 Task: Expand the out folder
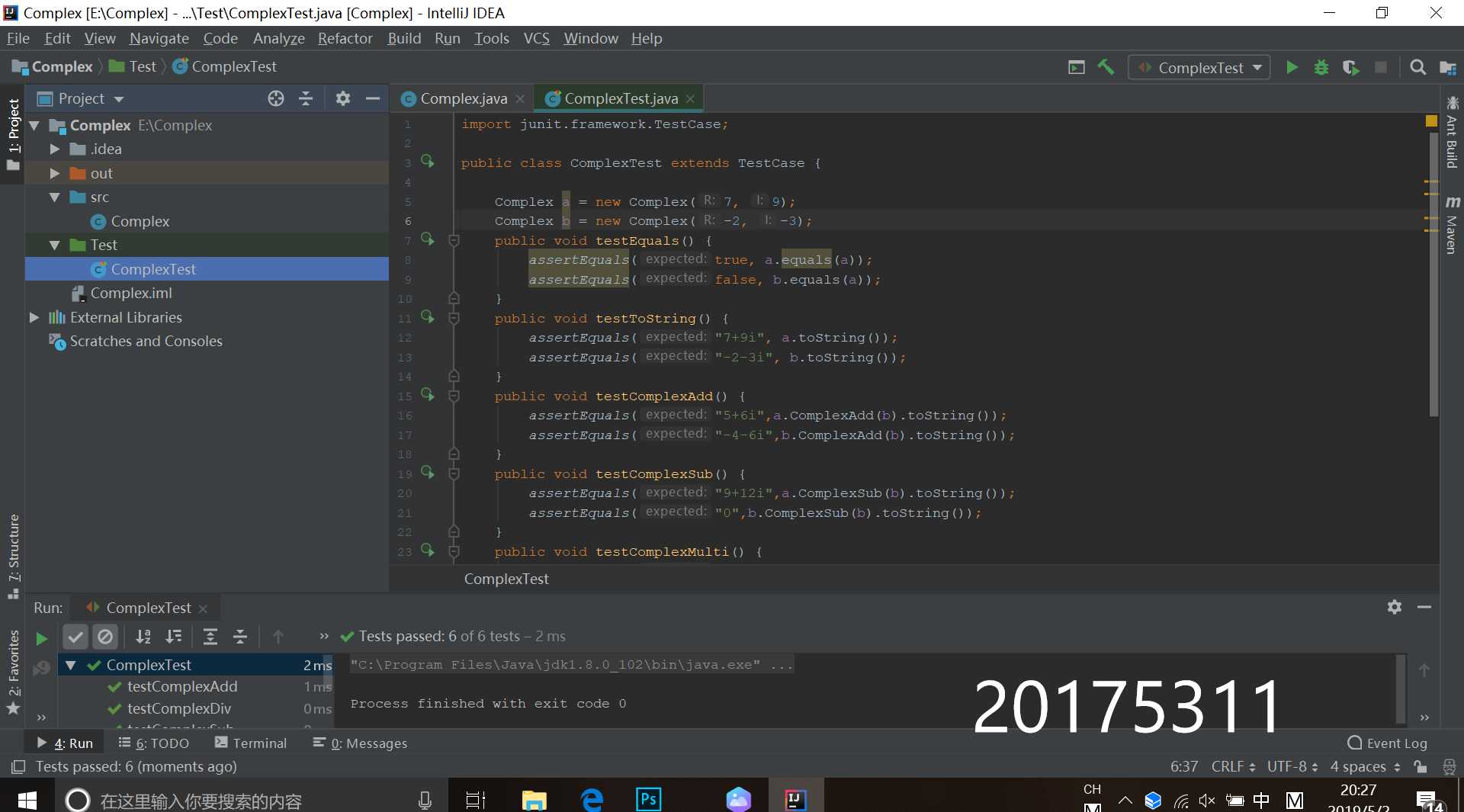coord(55,173)
